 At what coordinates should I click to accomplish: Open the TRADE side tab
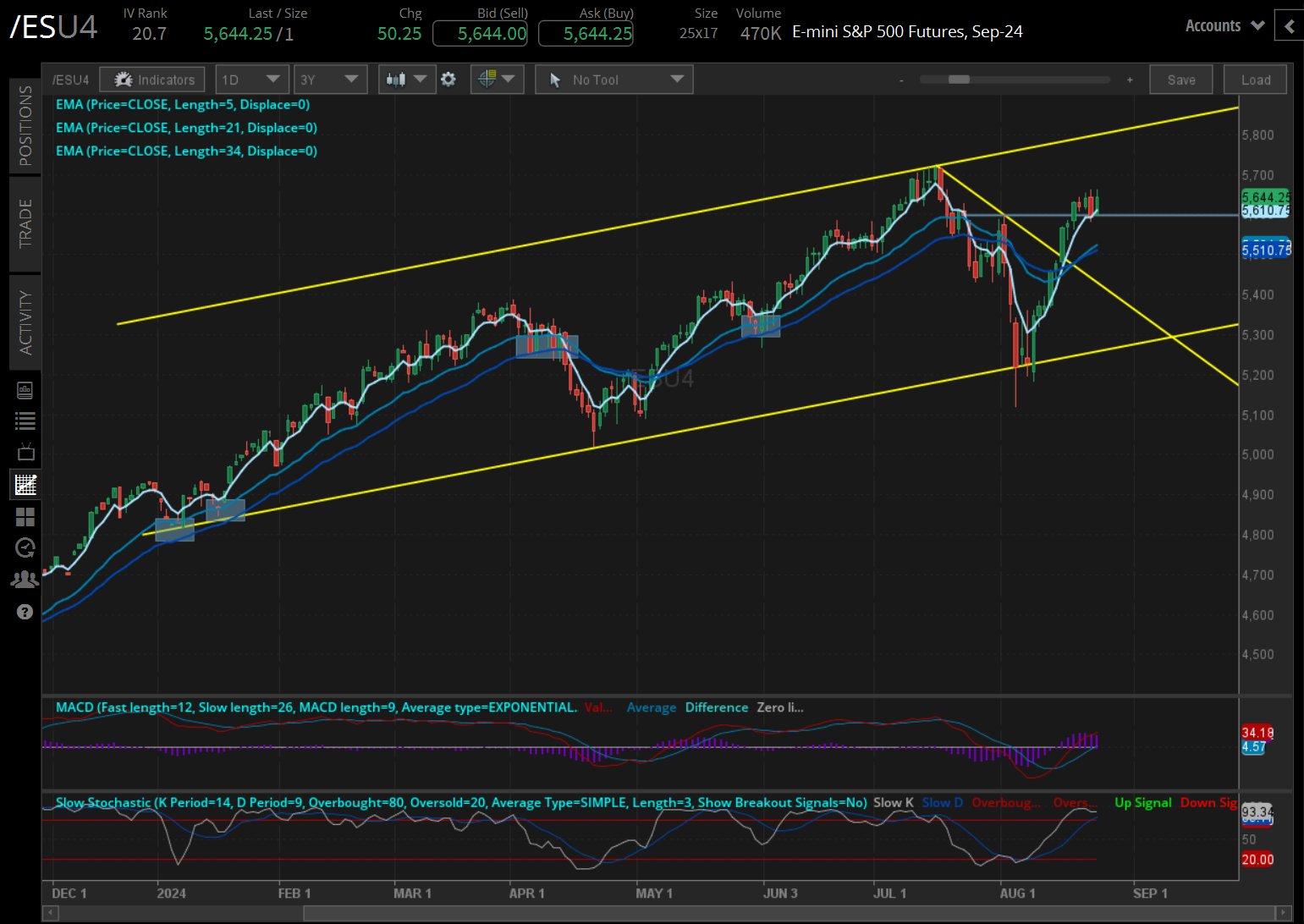click(x=25, y=223)
